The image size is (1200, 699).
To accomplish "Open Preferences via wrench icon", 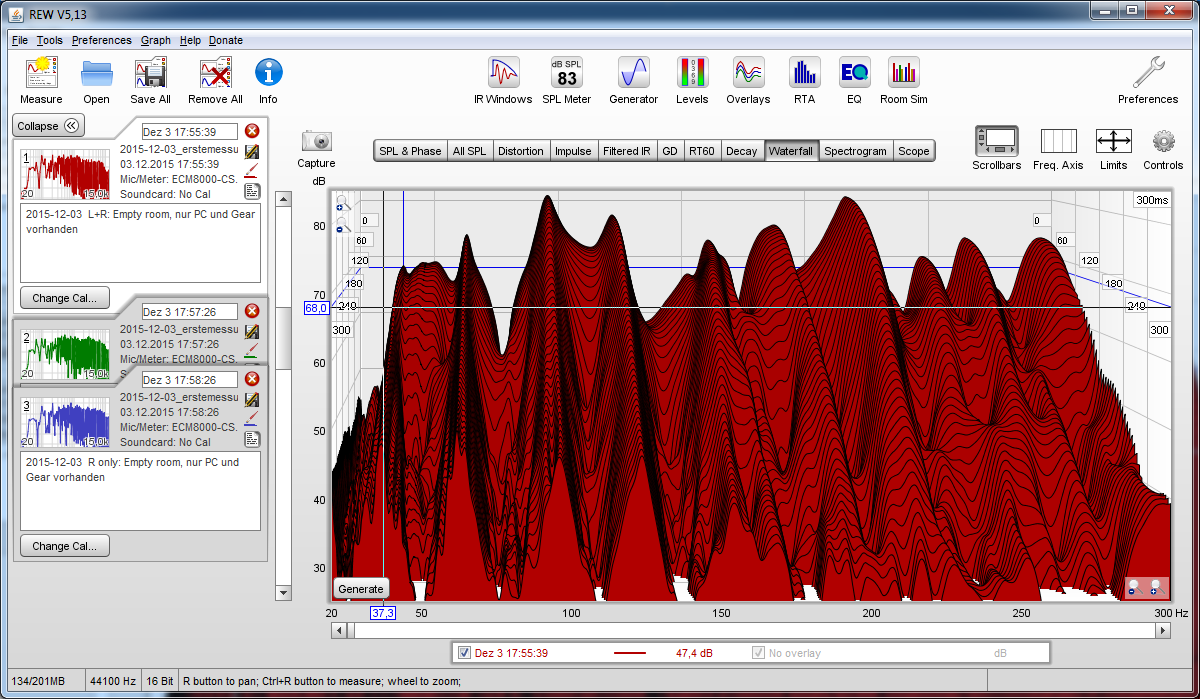I will [x=1148, y=73].
